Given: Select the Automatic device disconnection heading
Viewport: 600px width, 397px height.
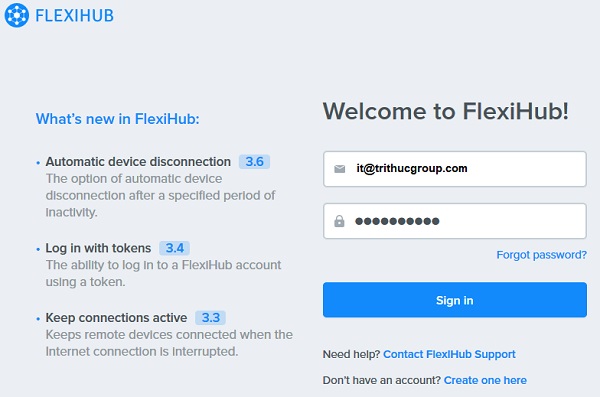Looking at the screenshot, I should coord(138,162).
